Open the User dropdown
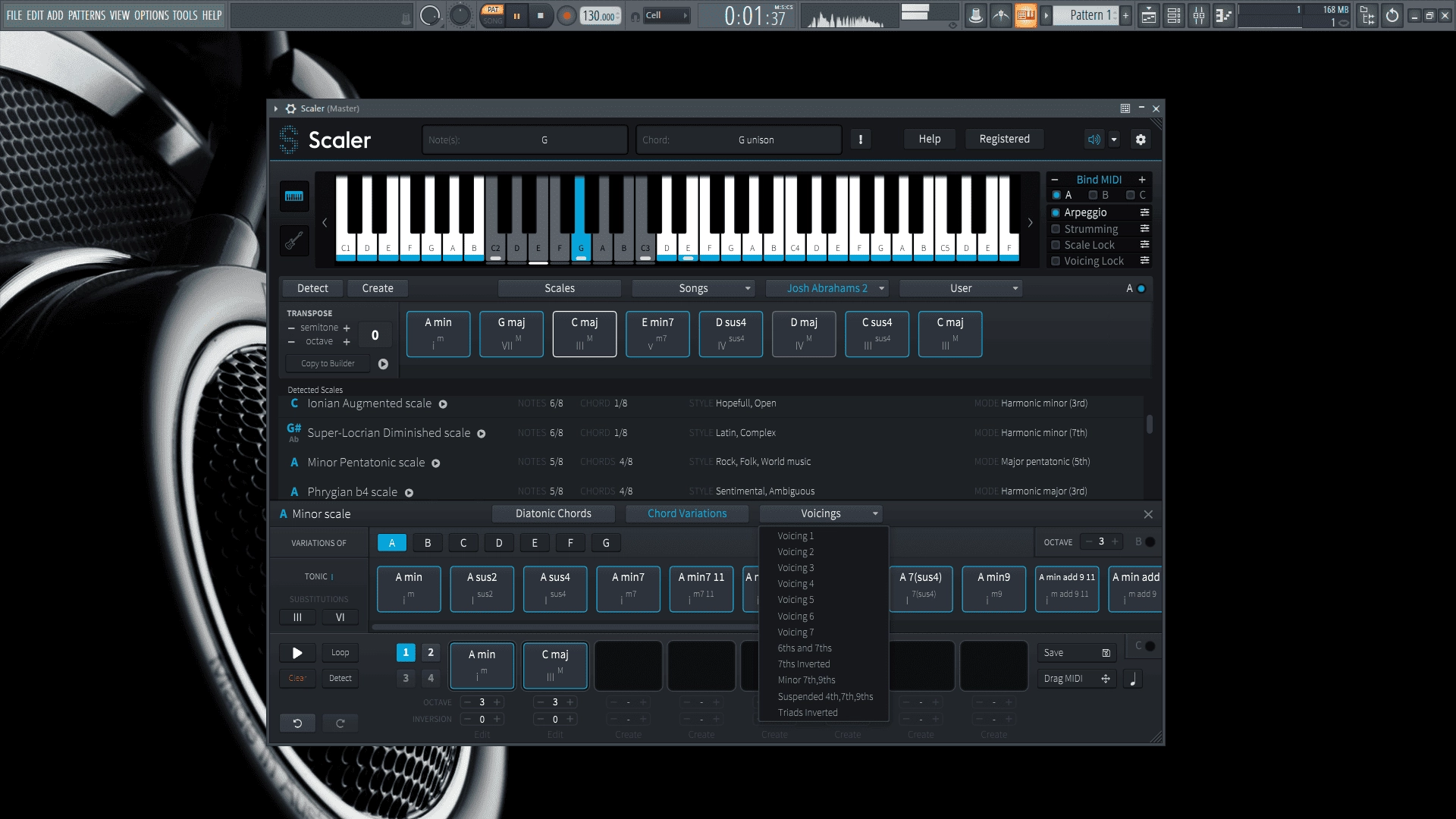This screenshot has height=819, width=1456. (961, 288)
